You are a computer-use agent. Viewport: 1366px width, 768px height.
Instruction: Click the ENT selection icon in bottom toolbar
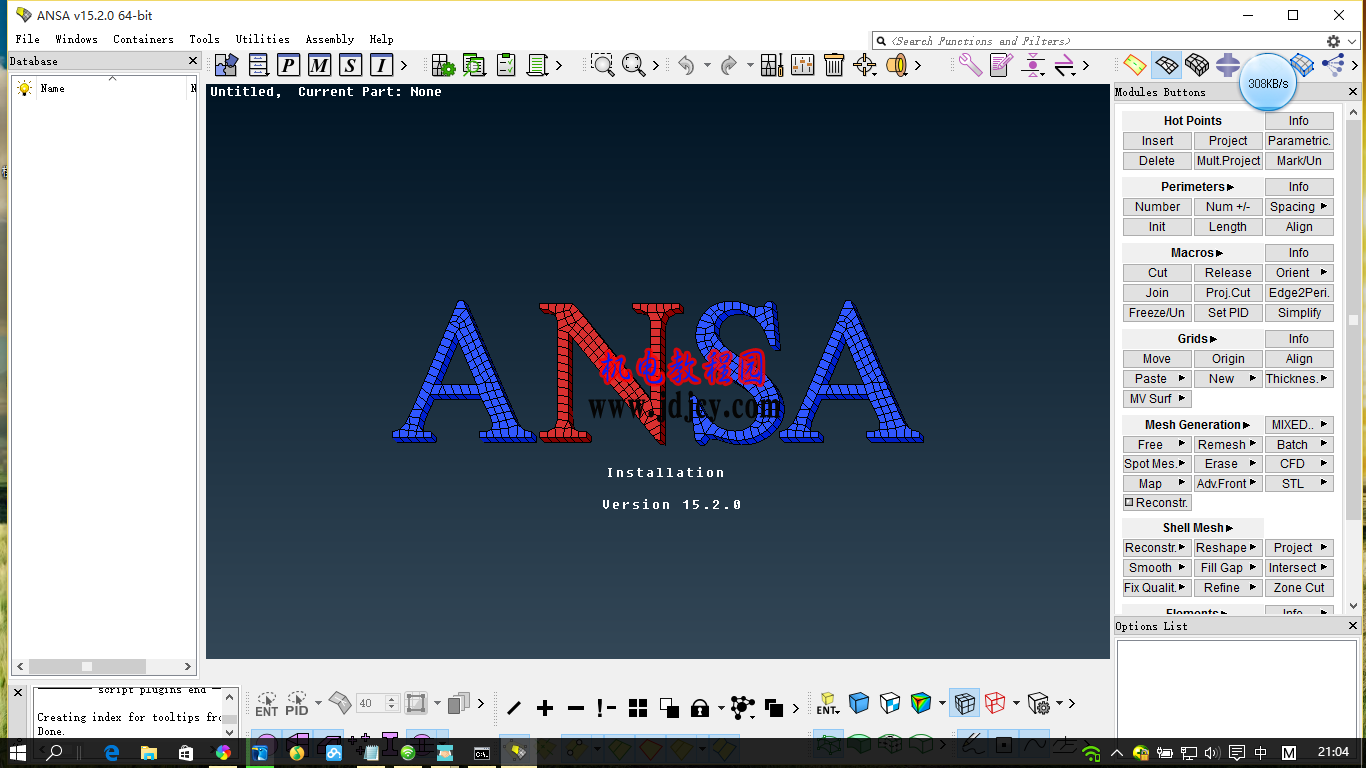tap(266, 704)
